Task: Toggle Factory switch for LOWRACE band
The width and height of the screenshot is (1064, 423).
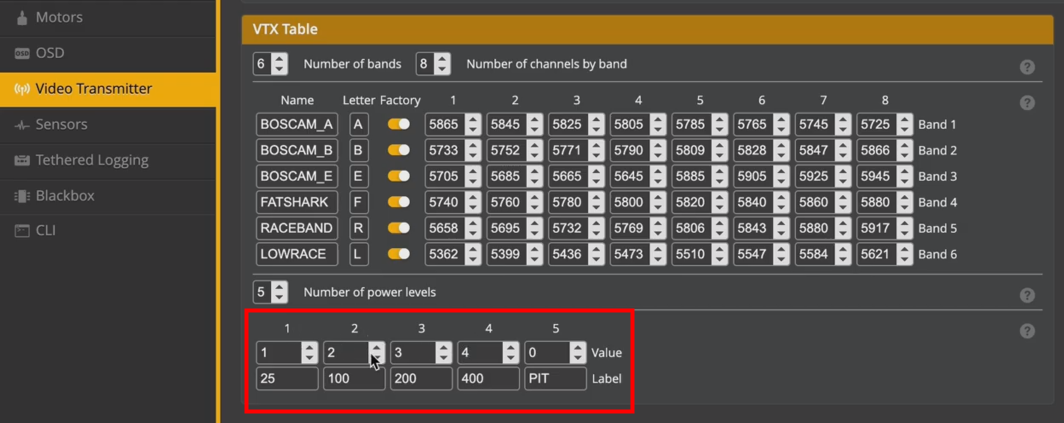Action: coord(399,254)
